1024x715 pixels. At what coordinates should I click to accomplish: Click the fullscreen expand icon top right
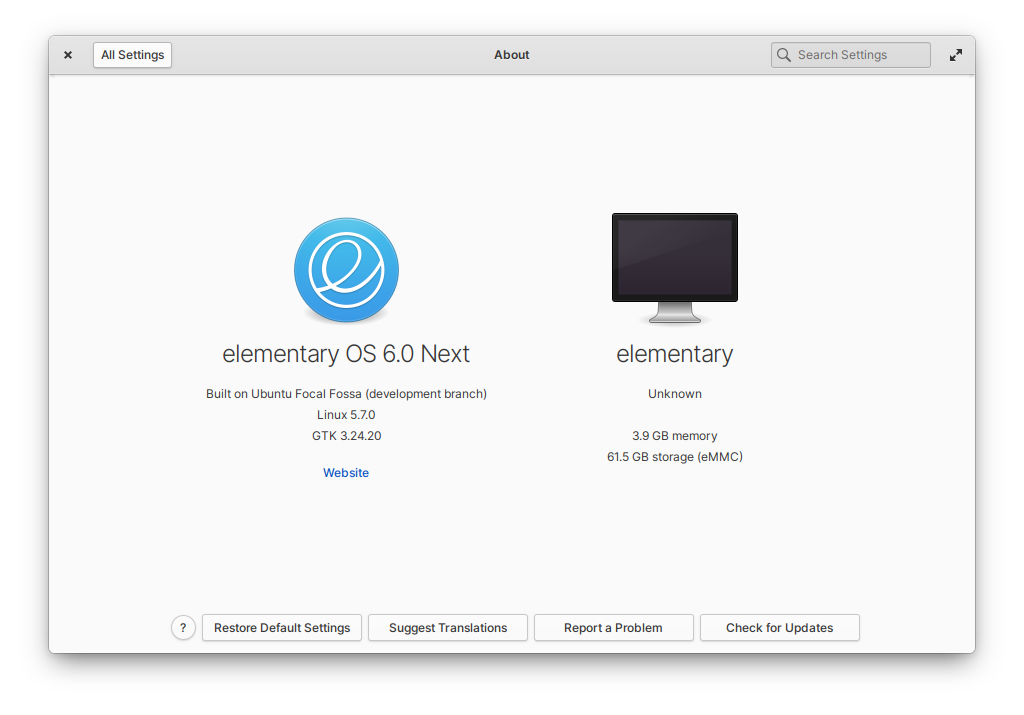click(956, 55)
